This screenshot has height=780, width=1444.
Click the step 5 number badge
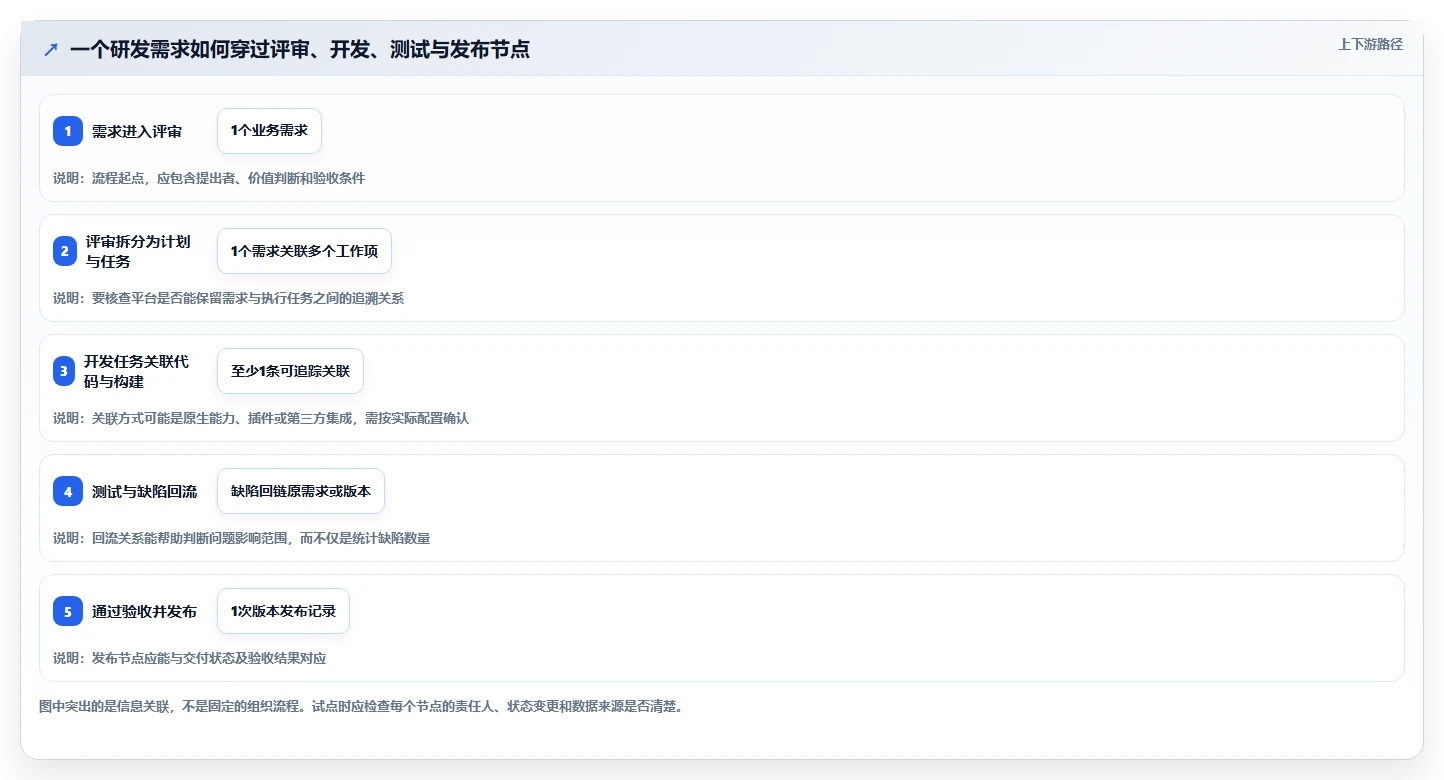[68, 611]
